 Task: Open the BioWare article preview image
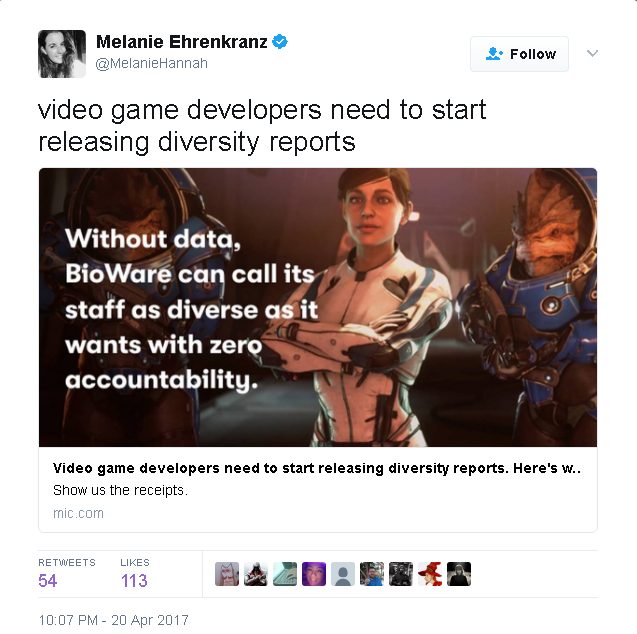click(318, 307)
